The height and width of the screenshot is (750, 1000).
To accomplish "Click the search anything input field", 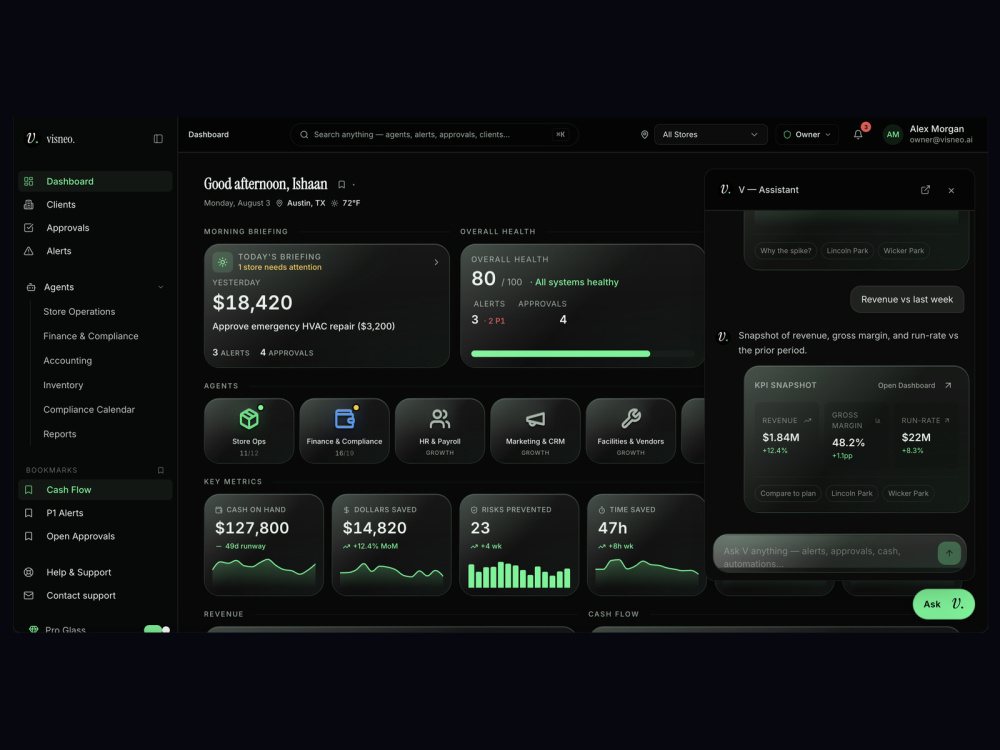I will 434,135.
